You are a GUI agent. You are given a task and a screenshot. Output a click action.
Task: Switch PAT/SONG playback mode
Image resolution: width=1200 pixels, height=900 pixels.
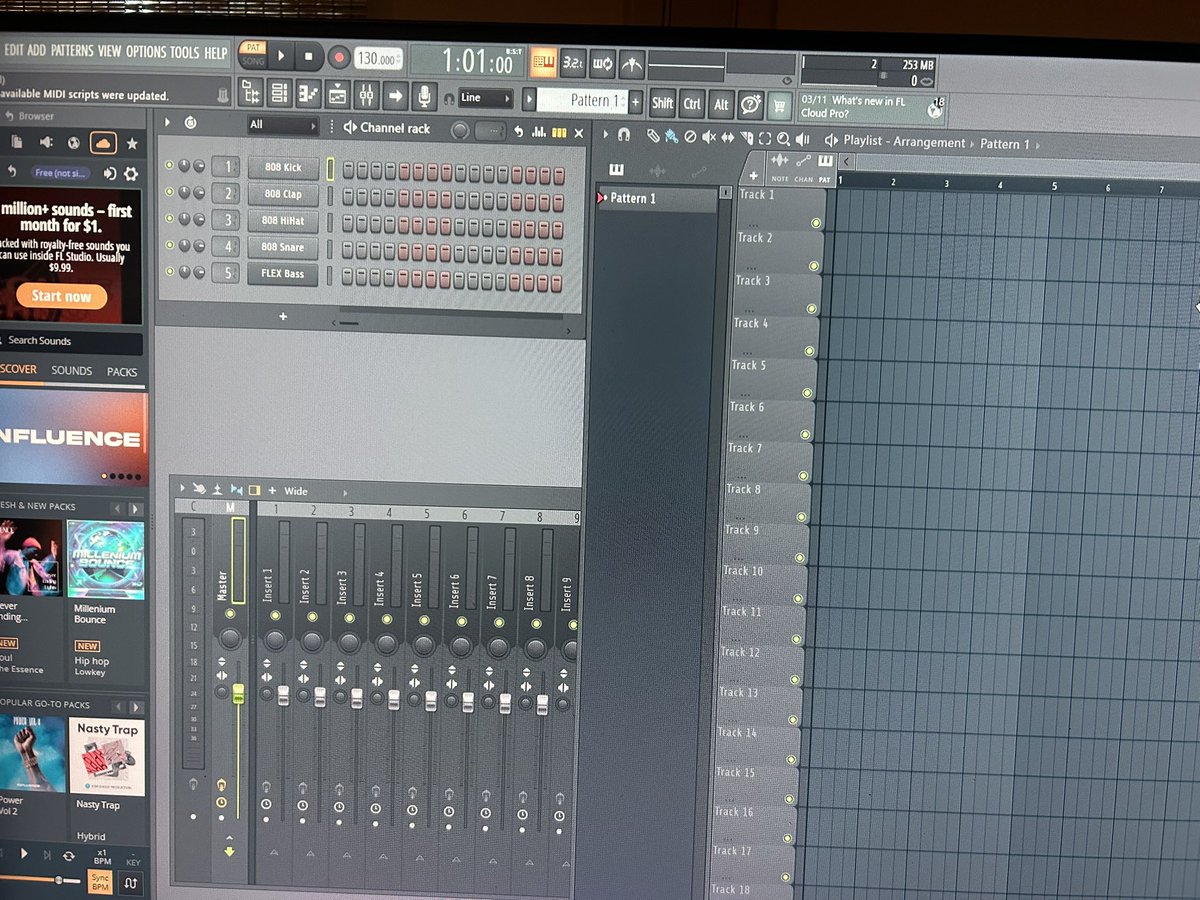click(254, 54)
